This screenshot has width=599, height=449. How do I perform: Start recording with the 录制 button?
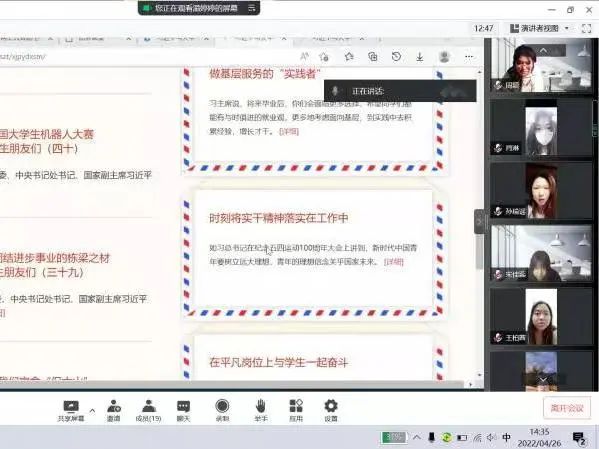click(222, 411)
